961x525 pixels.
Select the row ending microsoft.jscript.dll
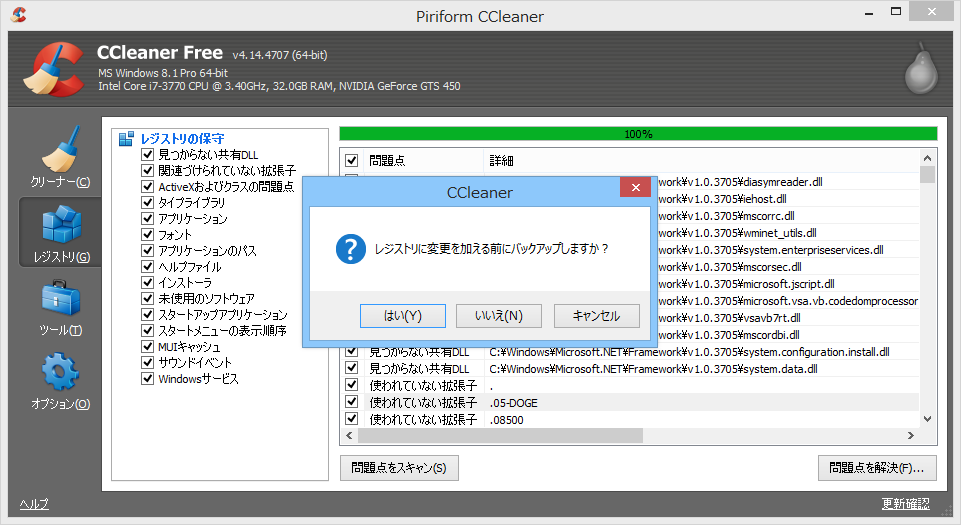(788, 284)
